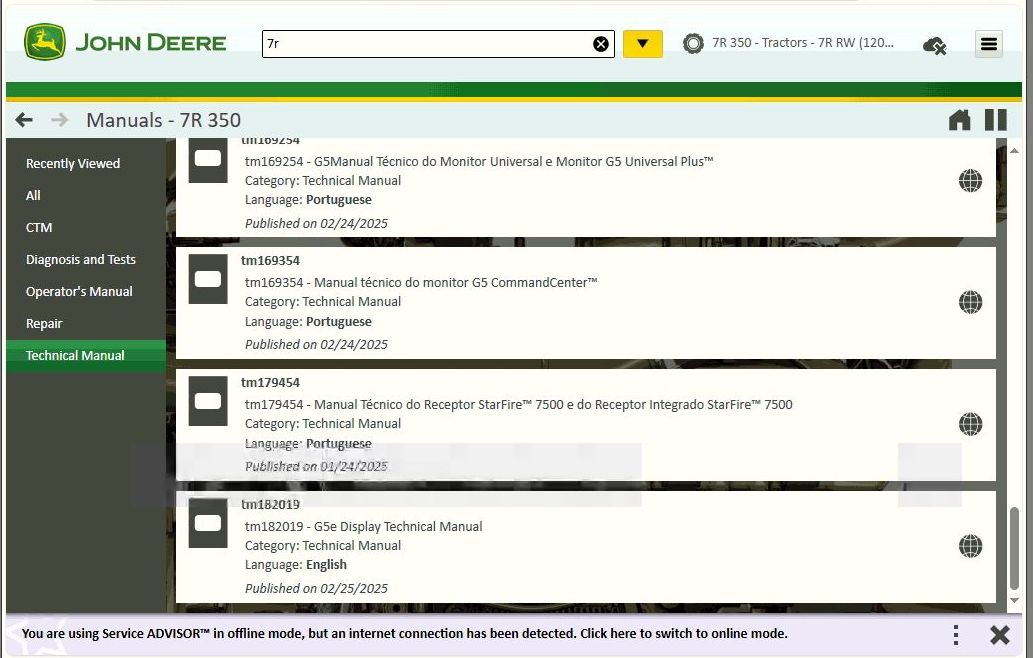Click the Home icon
Image resolution: width=1033 pixels, height=658 pixels.
click(x=959, y=120)
